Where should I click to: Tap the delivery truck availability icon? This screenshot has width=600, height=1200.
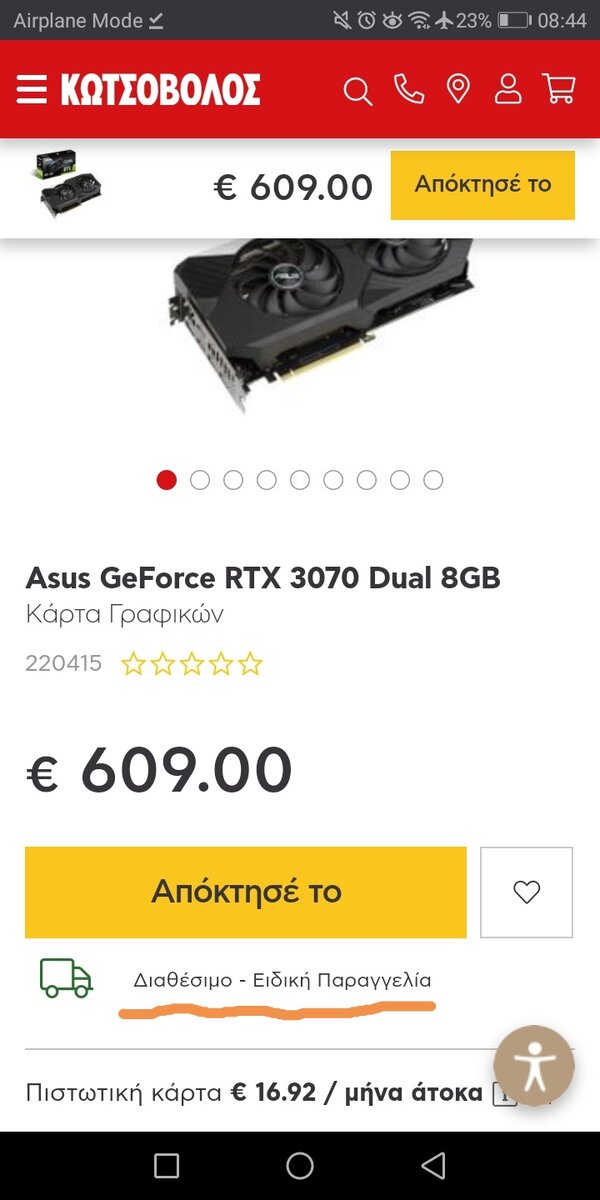coord(66,978)
